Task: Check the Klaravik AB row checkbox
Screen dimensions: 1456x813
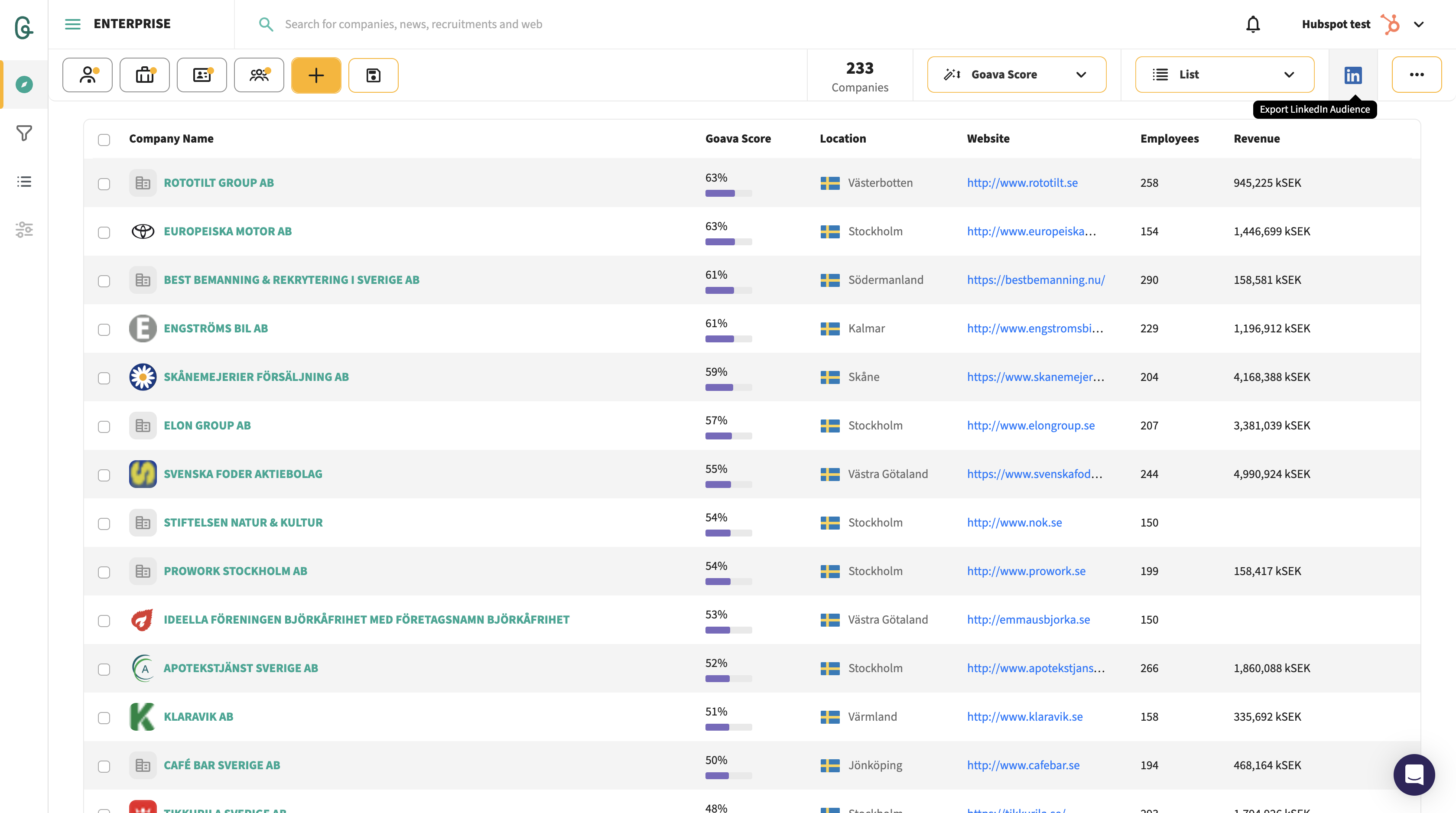Action: [x=104, y=718]
